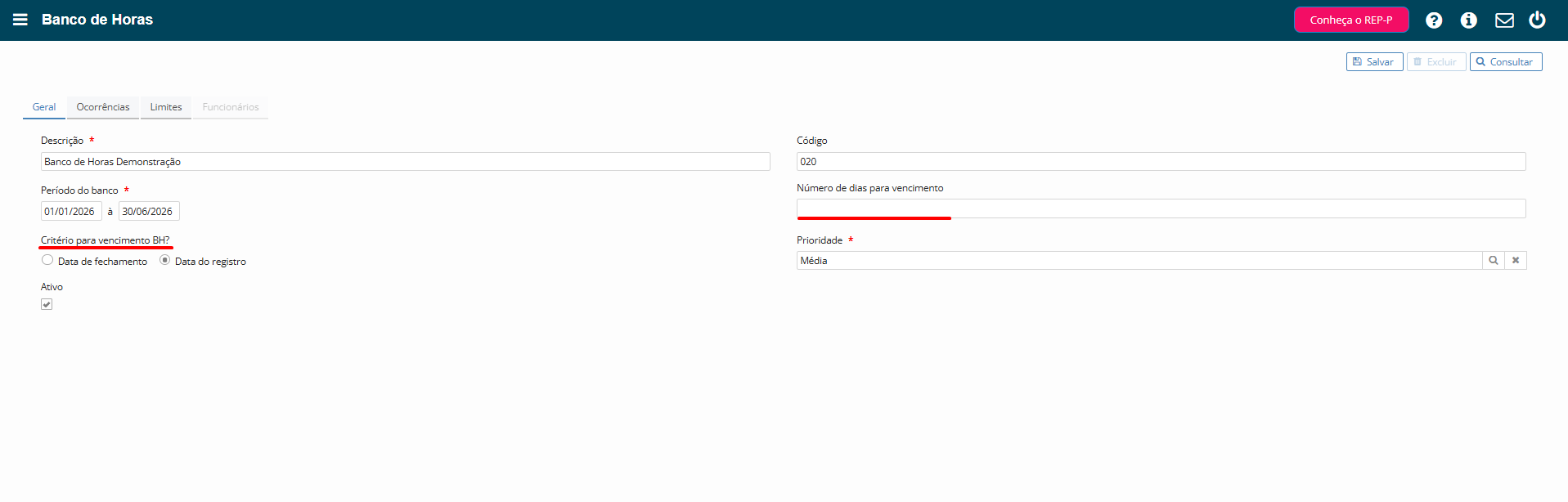Open the hamburger navigation menu
Image resolution: width=1568 pixels, height=502 pixels.
tap(20, 20)
